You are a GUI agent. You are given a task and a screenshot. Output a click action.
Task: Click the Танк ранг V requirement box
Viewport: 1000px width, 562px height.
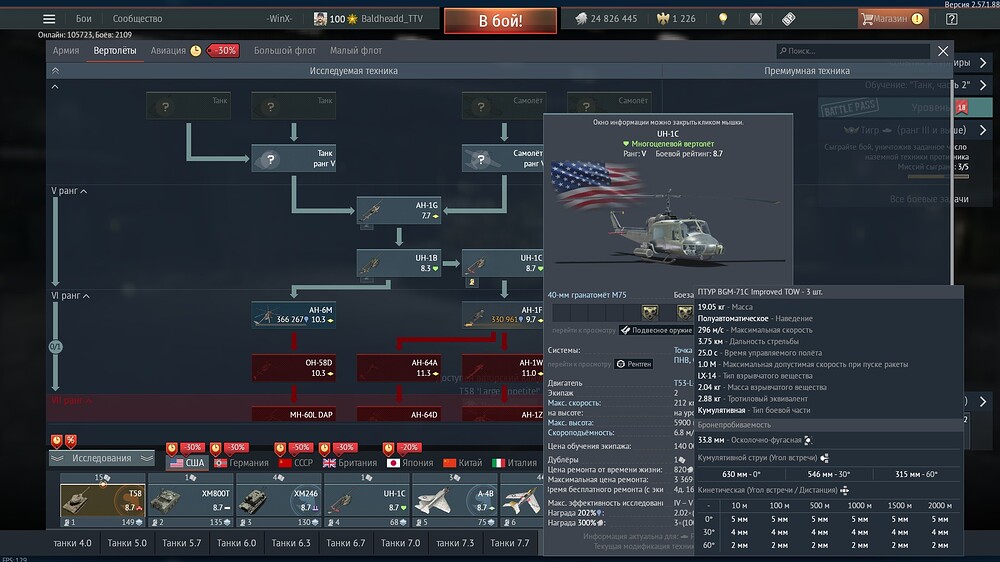point(293,158)
